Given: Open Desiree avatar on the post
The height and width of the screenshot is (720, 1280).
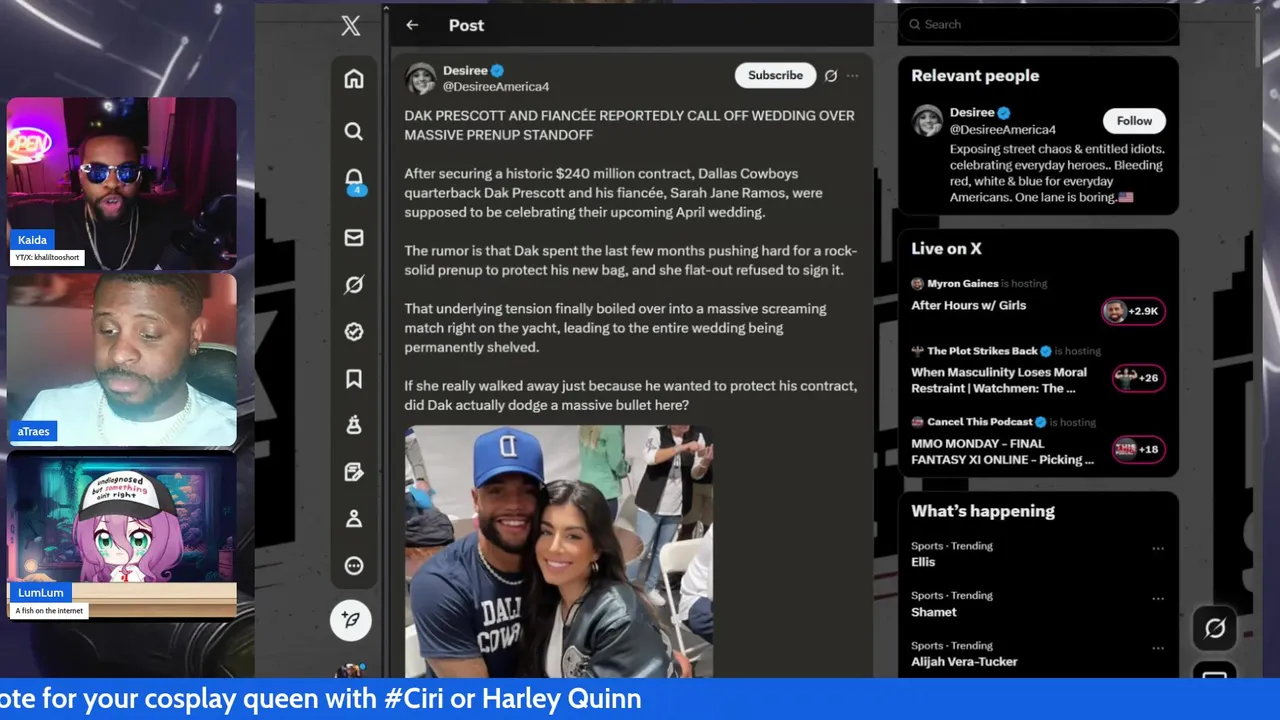Looking at the screenshot, I should tap(421, 79).
